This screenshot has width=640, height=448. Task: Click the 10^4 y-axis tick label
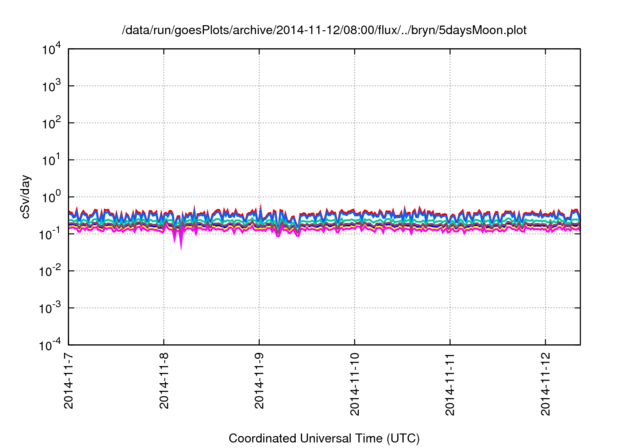[x=52, y=49]
